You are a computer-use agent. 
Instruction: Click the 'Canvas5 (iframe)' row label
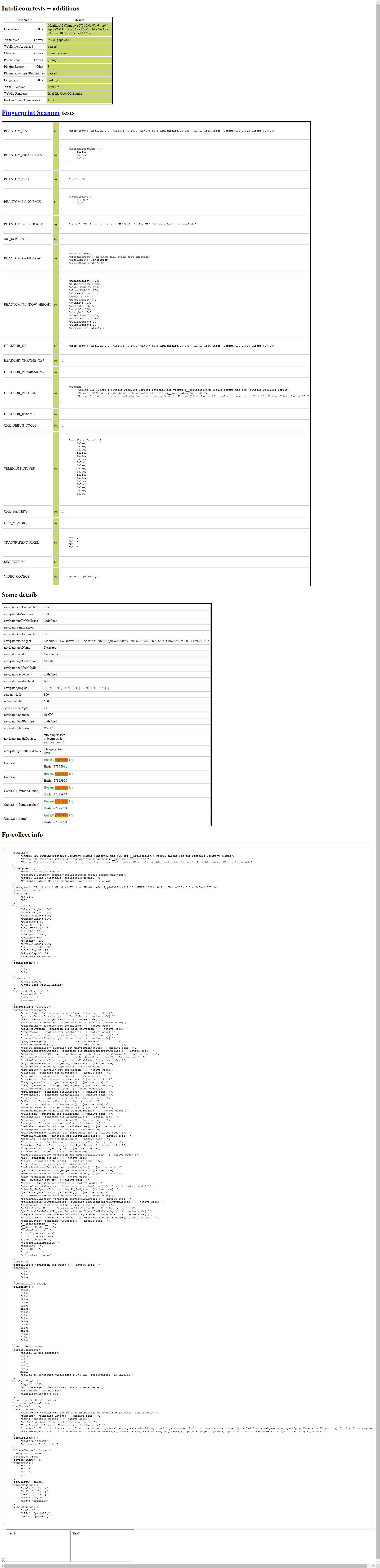[15, 819]
